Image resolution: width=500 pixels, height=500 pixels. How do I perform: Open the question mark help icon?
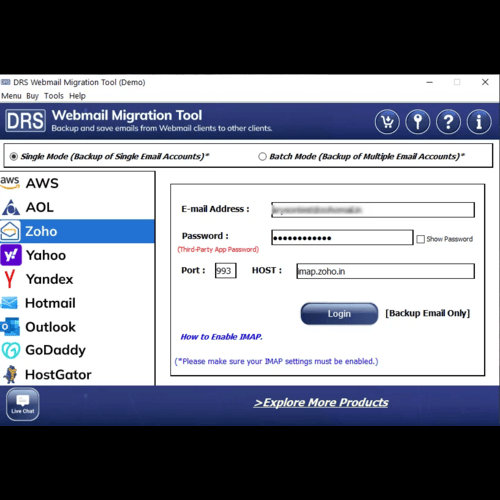[448, 122]
